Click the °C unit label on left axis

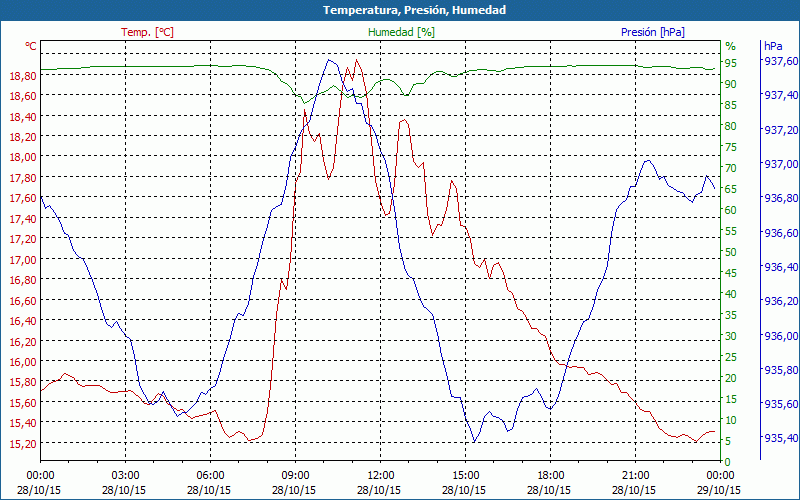(x=31, y=46)
